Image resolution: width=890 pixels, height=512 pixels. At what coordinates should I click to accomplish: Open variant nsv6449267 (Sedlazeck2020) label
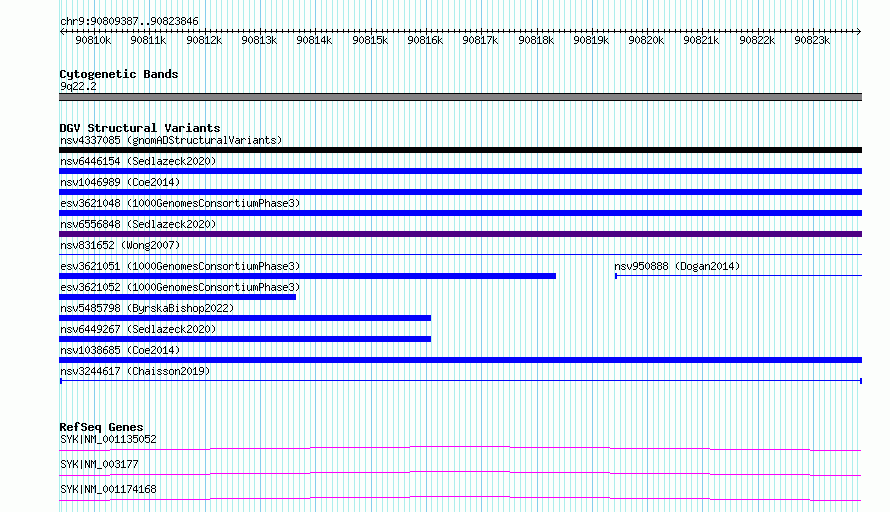tap(138, 329)
